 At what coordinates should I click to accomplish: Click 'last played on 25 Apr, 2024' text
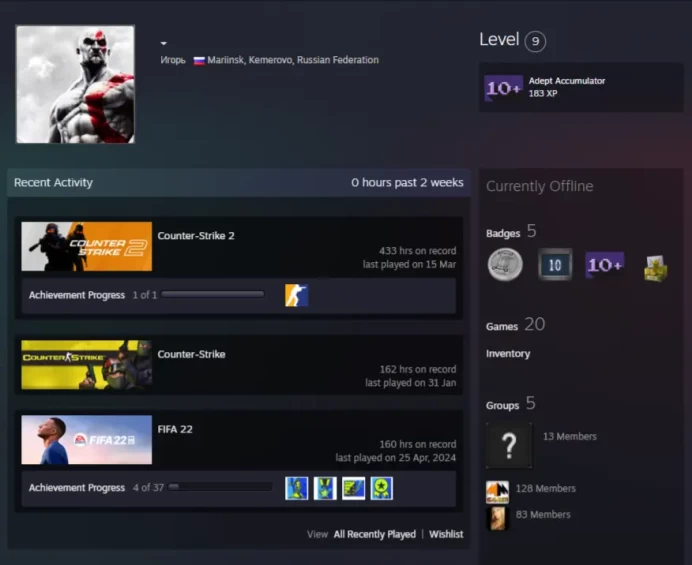[395, 458]
